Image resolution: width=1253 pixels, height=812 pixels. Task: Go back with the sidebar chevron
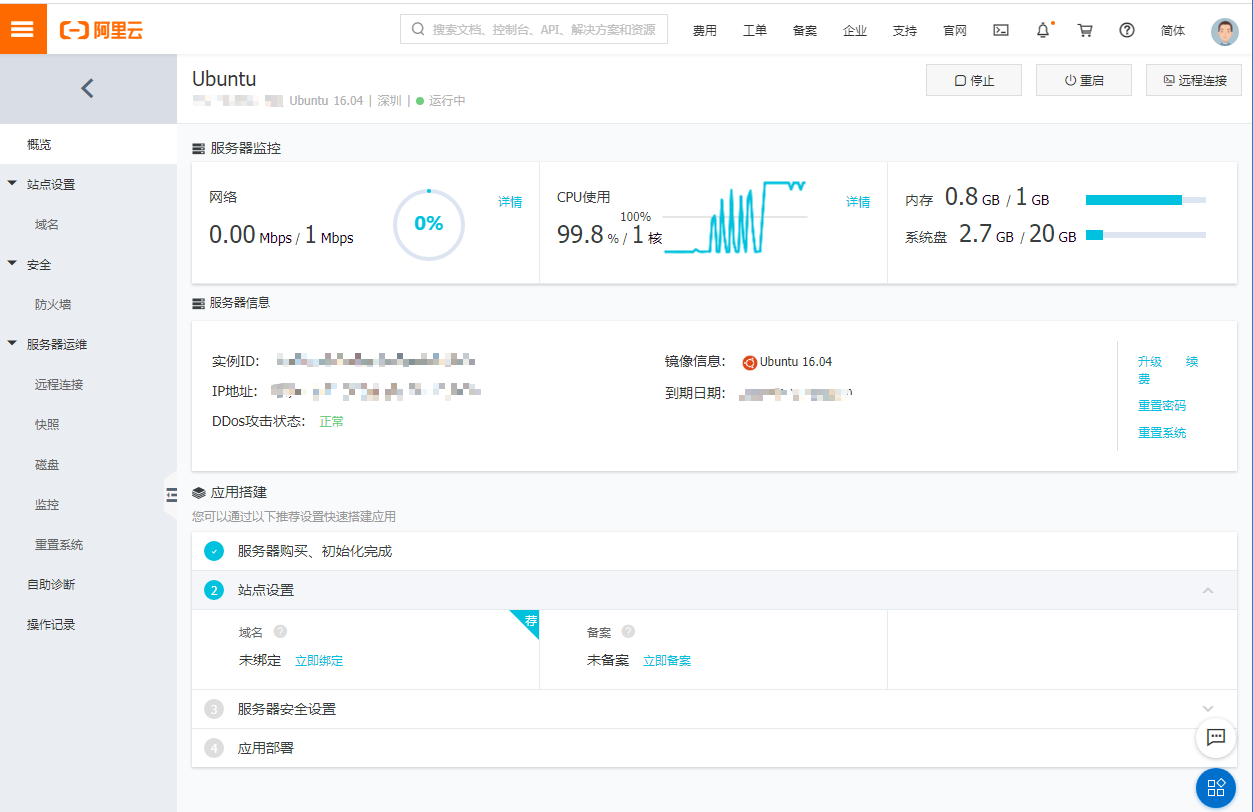[87, 88]
